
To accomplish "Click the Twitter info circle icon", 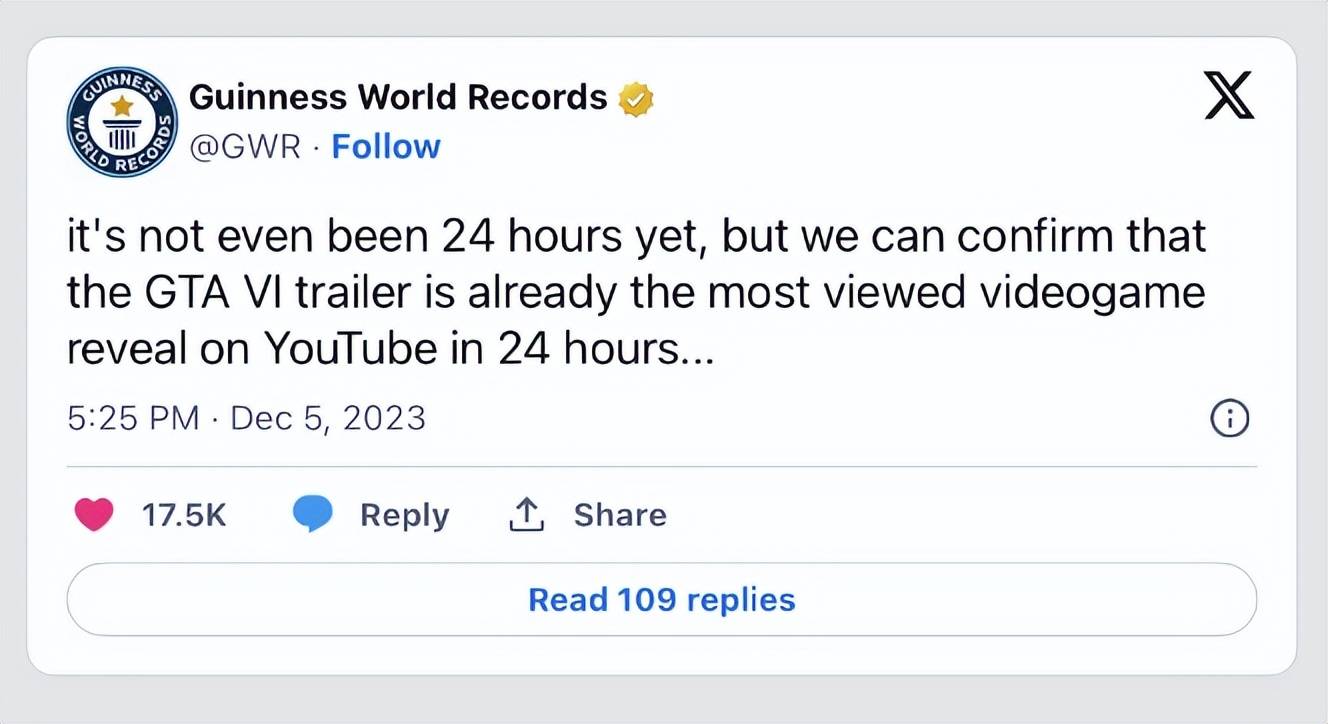I will pyautogui.click(x=1229, y=419).
